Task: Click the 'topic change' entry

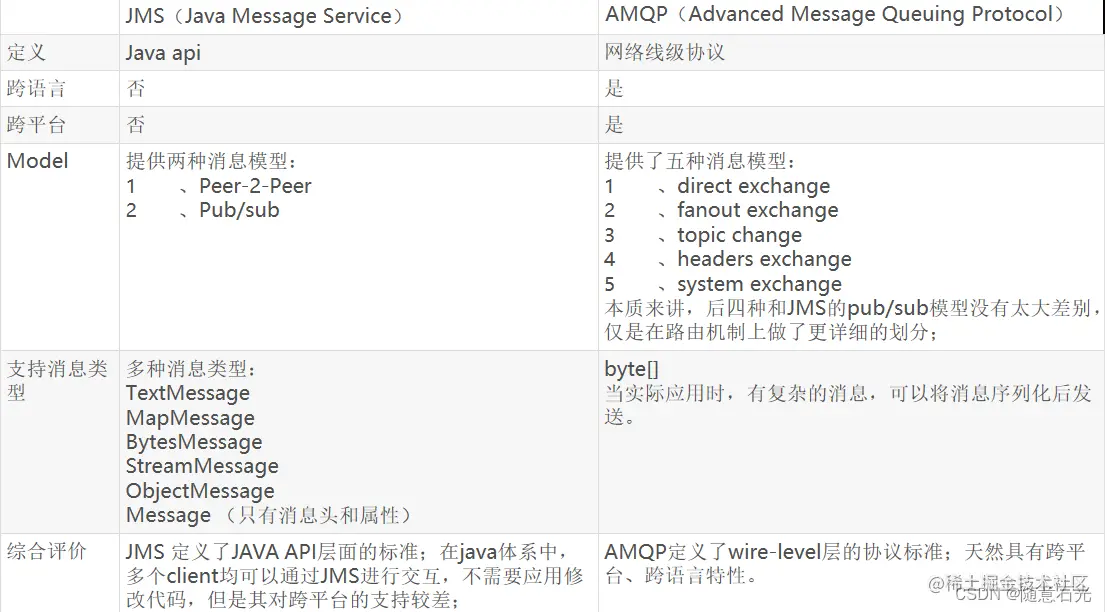Action: 739,234
